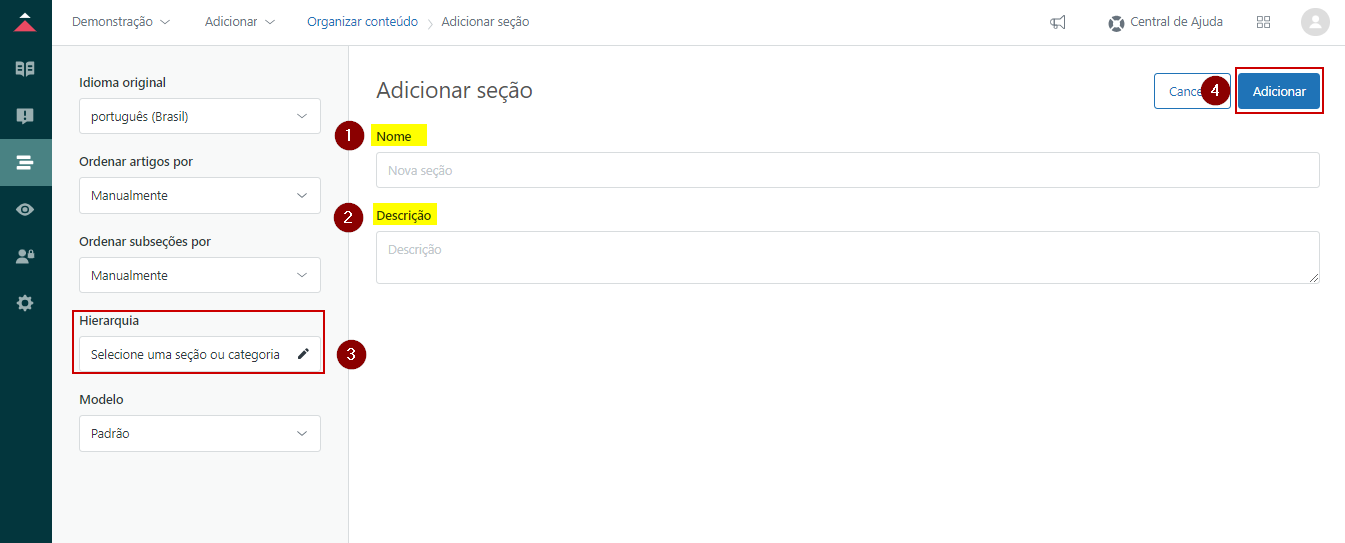Select the organize content sidebar icon
Screen dimensions: 1345x543
click(x=26, y=162)
